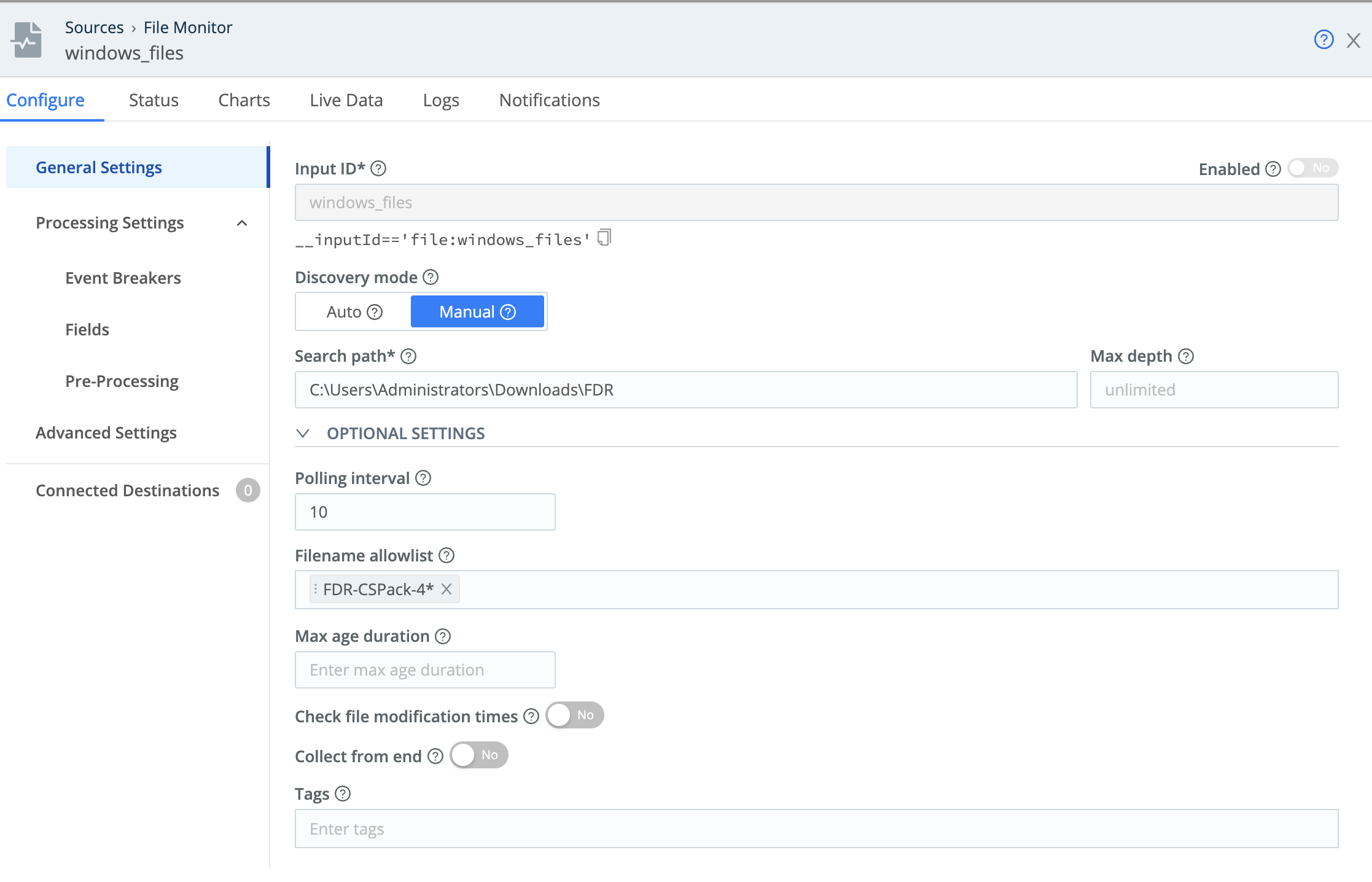
Task: Click the Sources breadcrumb link
Action: click(94, 28)
